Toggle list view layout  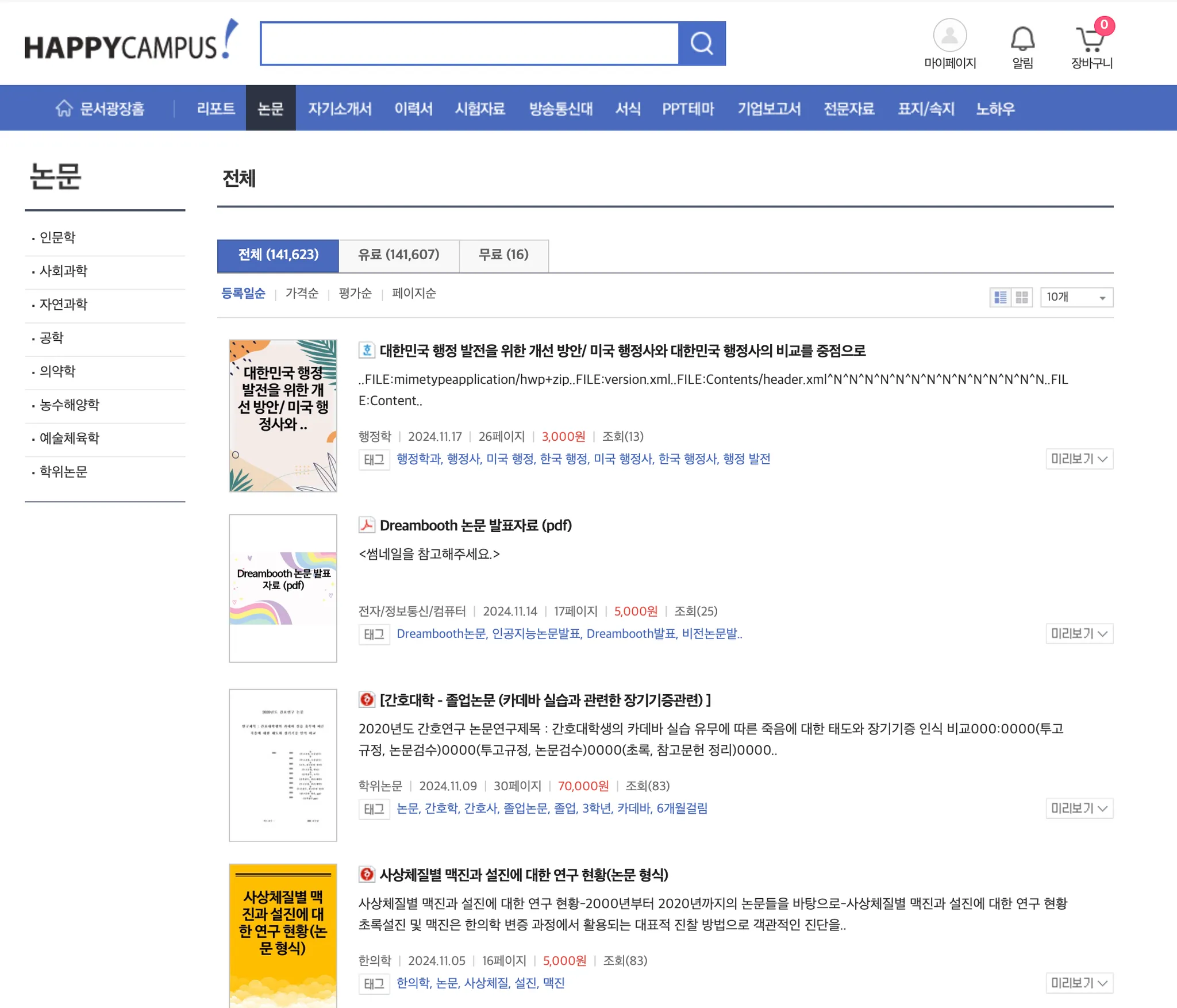[x=1000, y=297]
